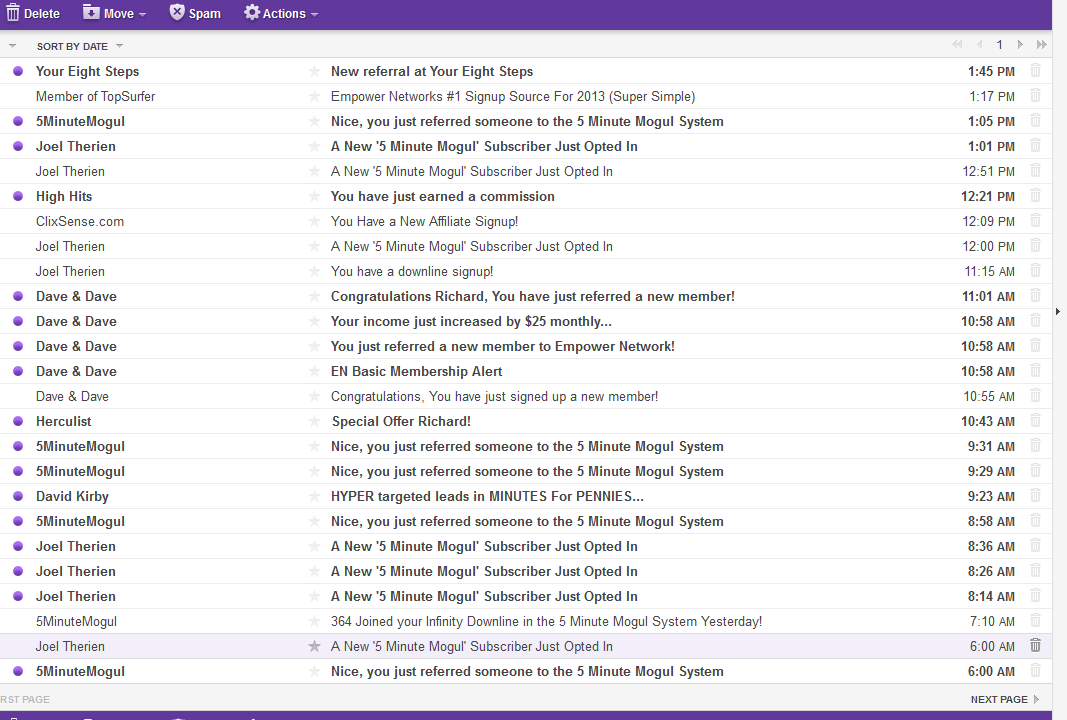Open 'You just referred a new member to Empower Network!' email
1067x720 pixels.
tap(503, 346)
